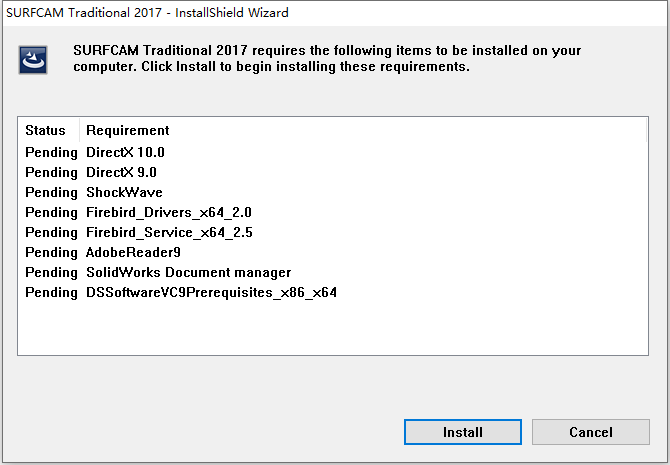
Task: Click the InstallShield Wizard title bar
Action: click(x=335, y=12)
